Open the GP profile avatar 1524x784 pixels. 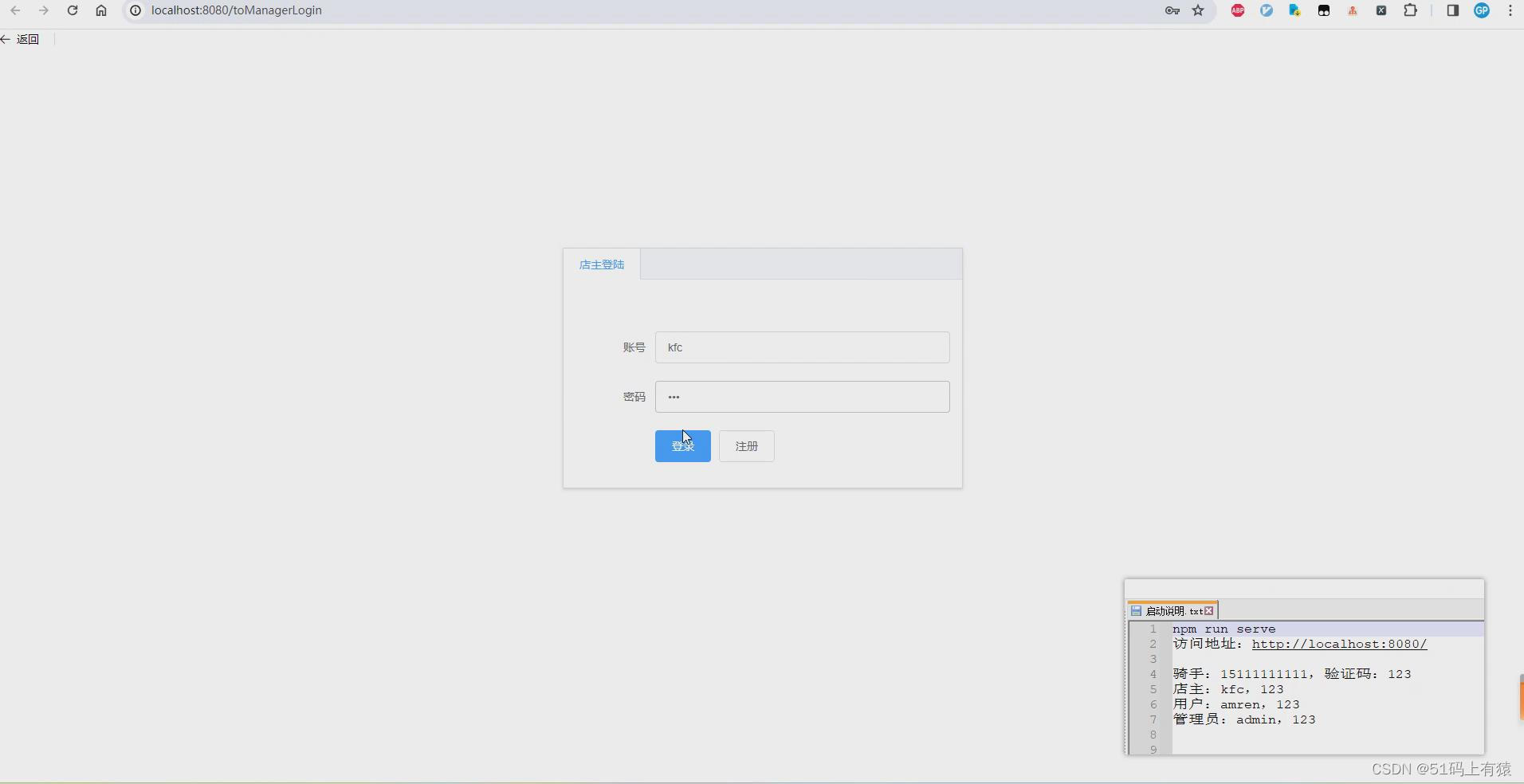click(1482, 10)
